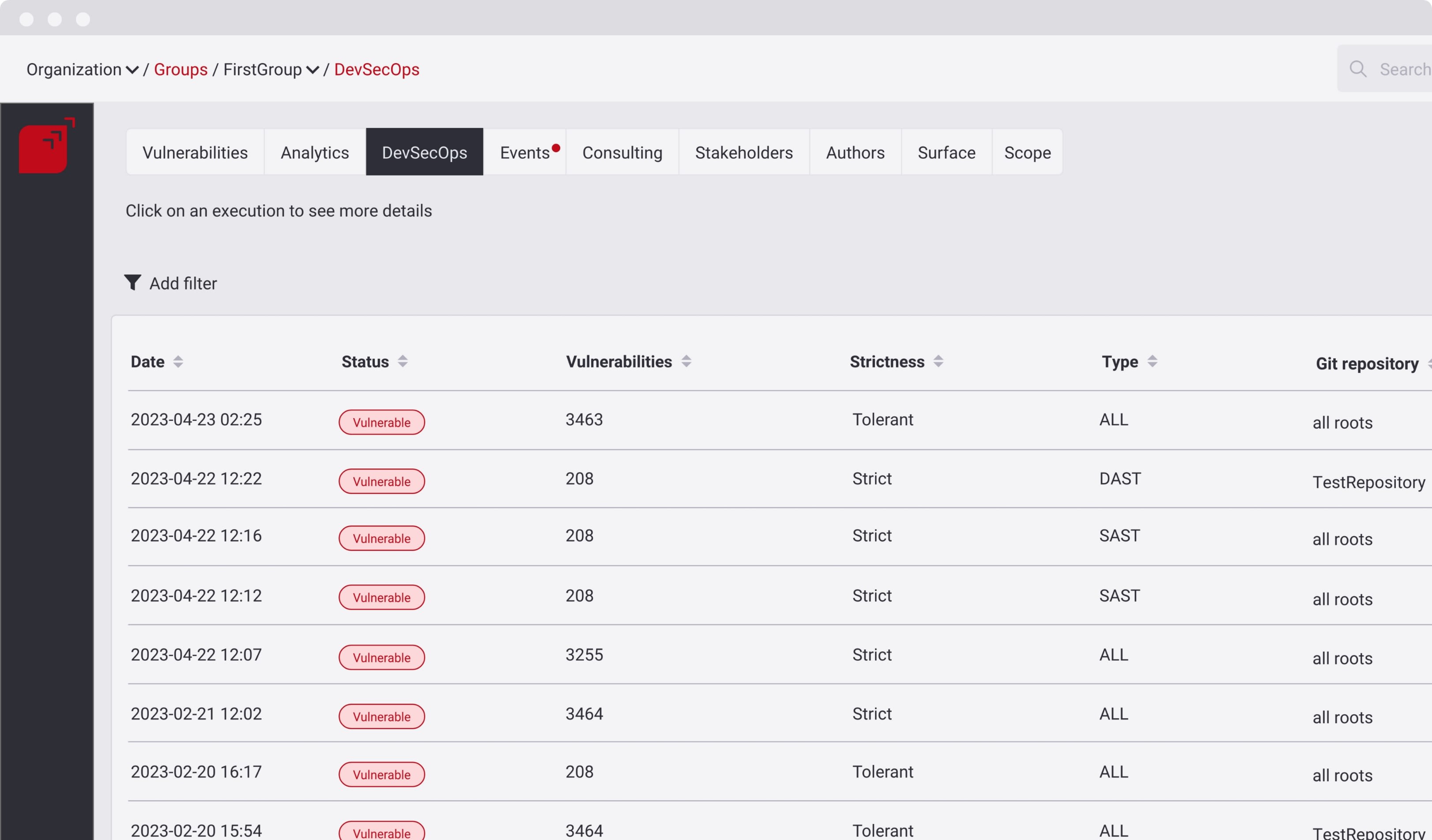Click the DevSecOps breadcrumb link
Image resolution: width=1432 pixels, height=840 pixels.
point(377,69)
